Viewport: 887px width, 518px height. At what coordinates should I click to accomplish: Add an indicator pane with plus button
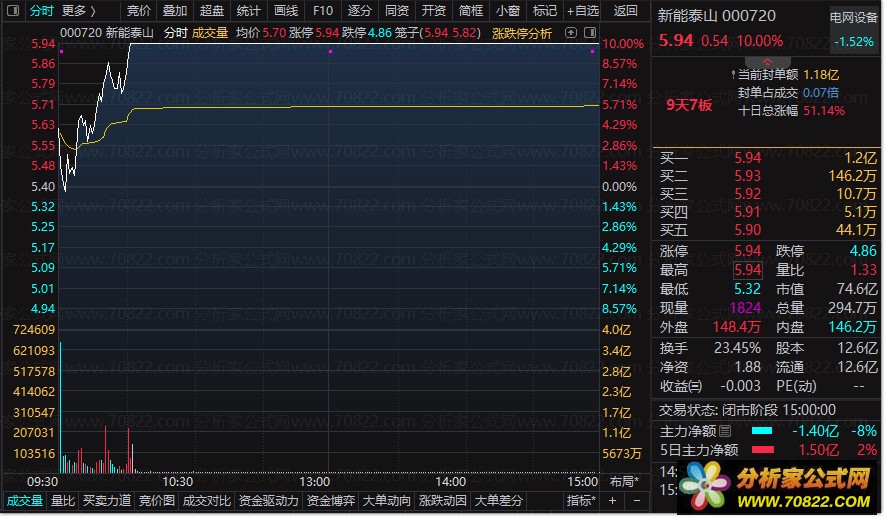612,501
